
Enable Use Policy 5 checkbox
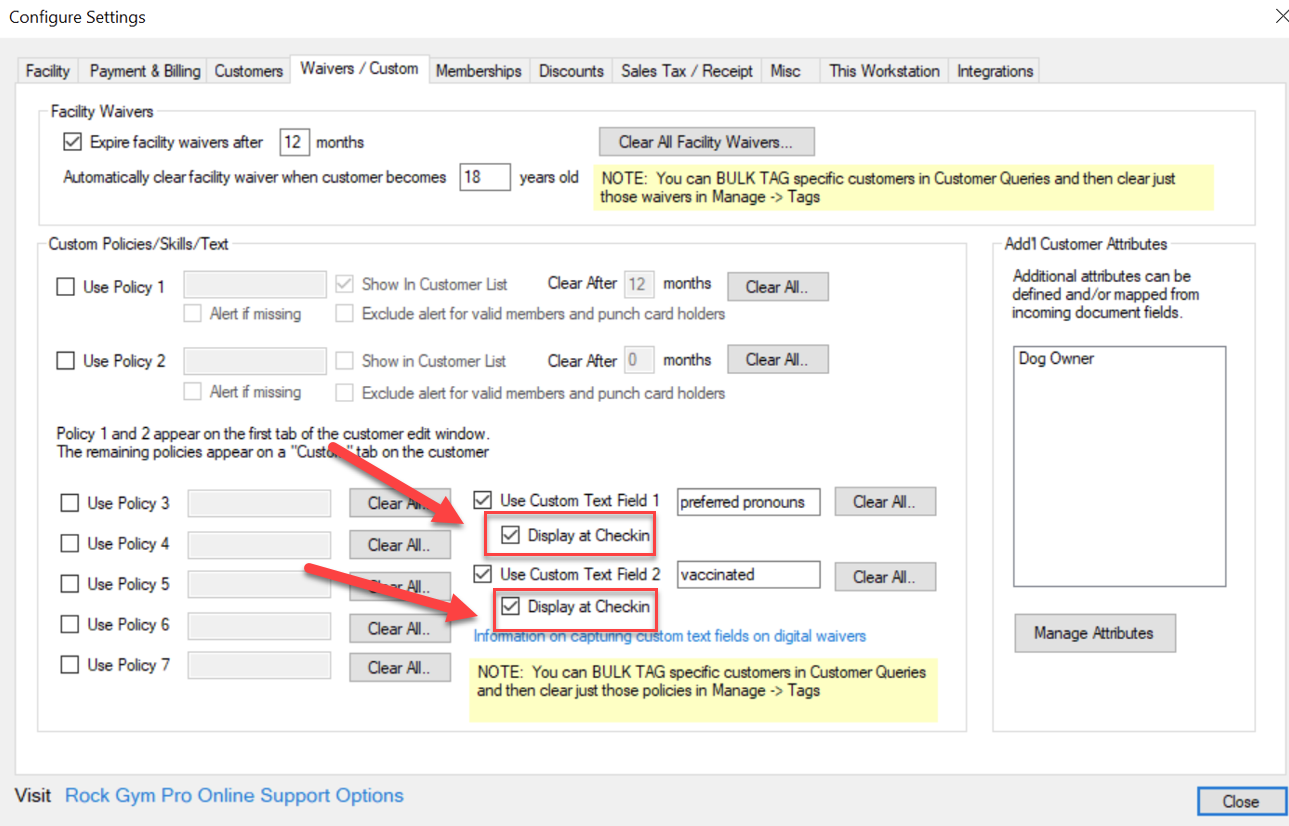coord(70,584)
